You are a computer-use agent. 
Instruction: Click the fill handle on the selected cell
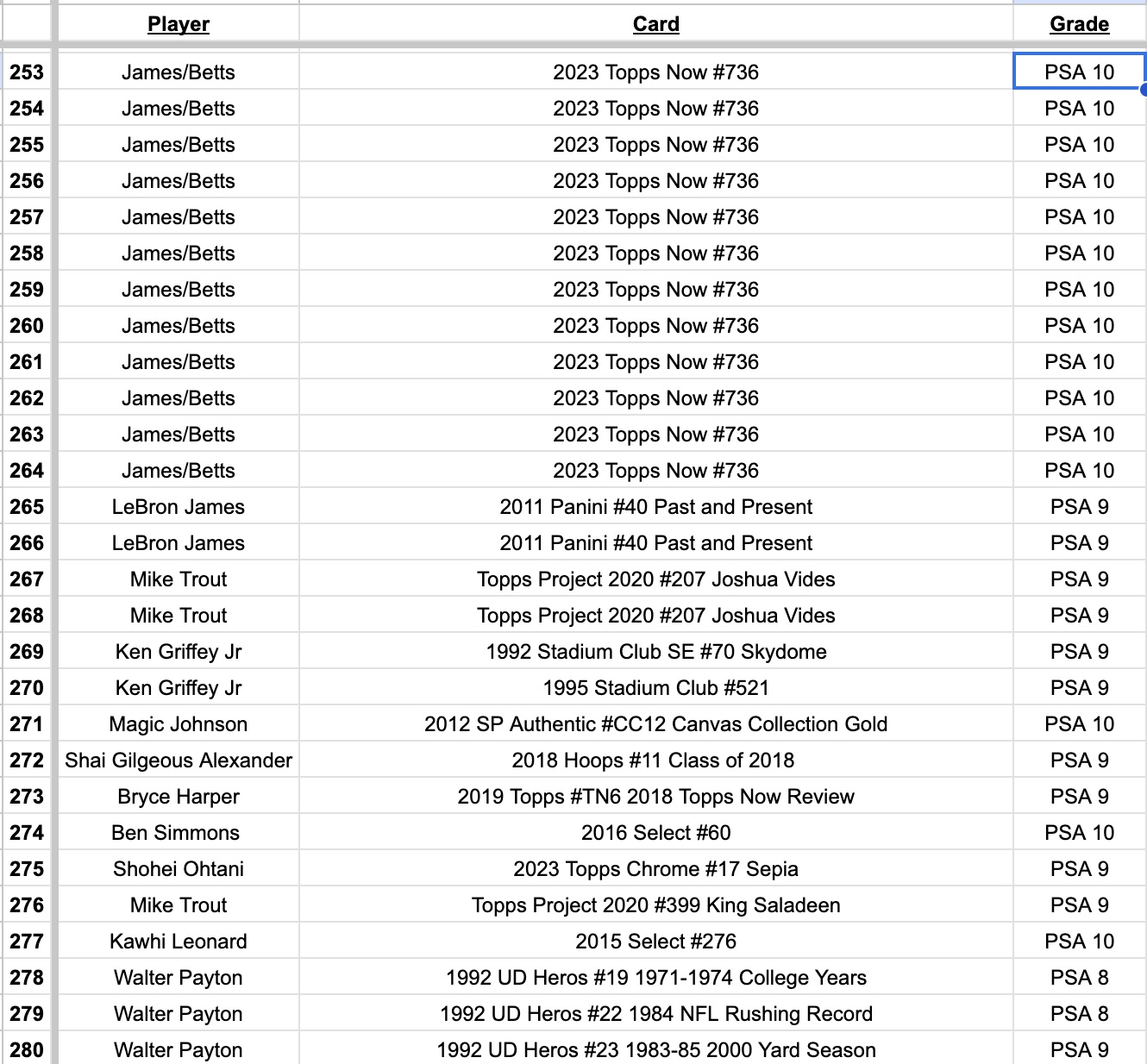[1144, 89]
